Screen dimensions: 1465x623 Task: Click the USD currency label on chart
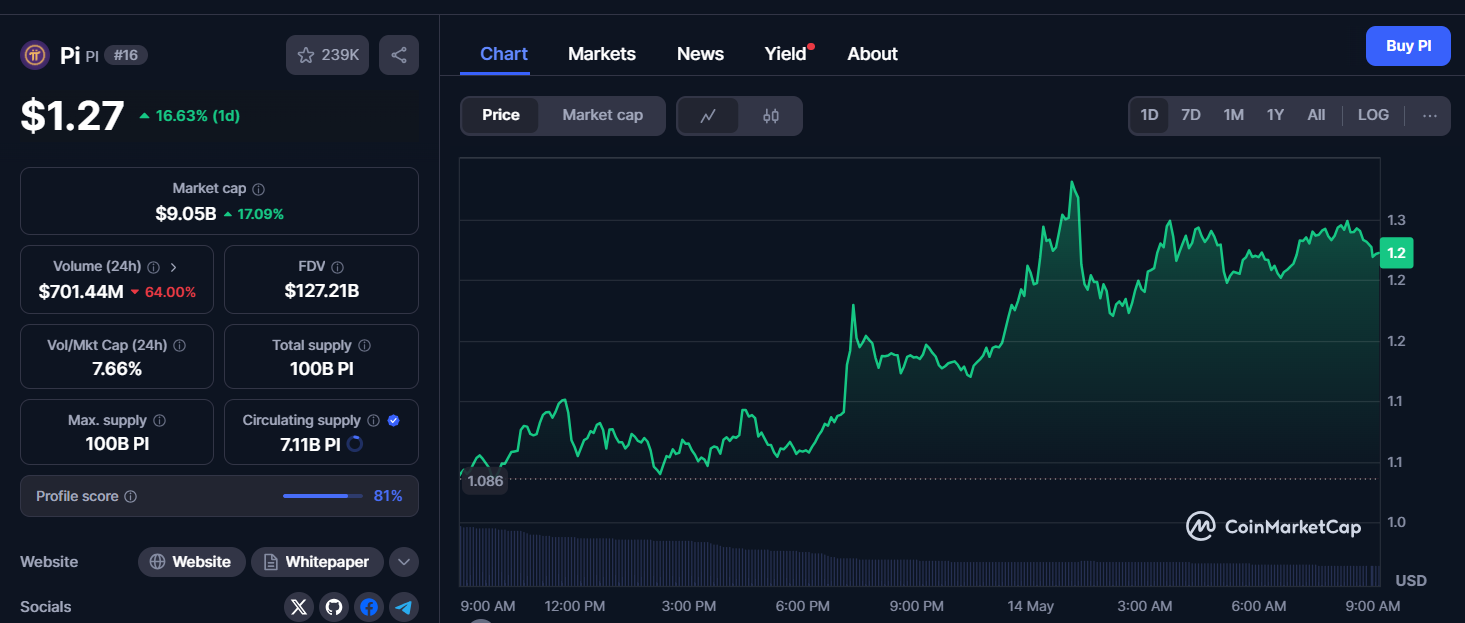click(1411, 580)
